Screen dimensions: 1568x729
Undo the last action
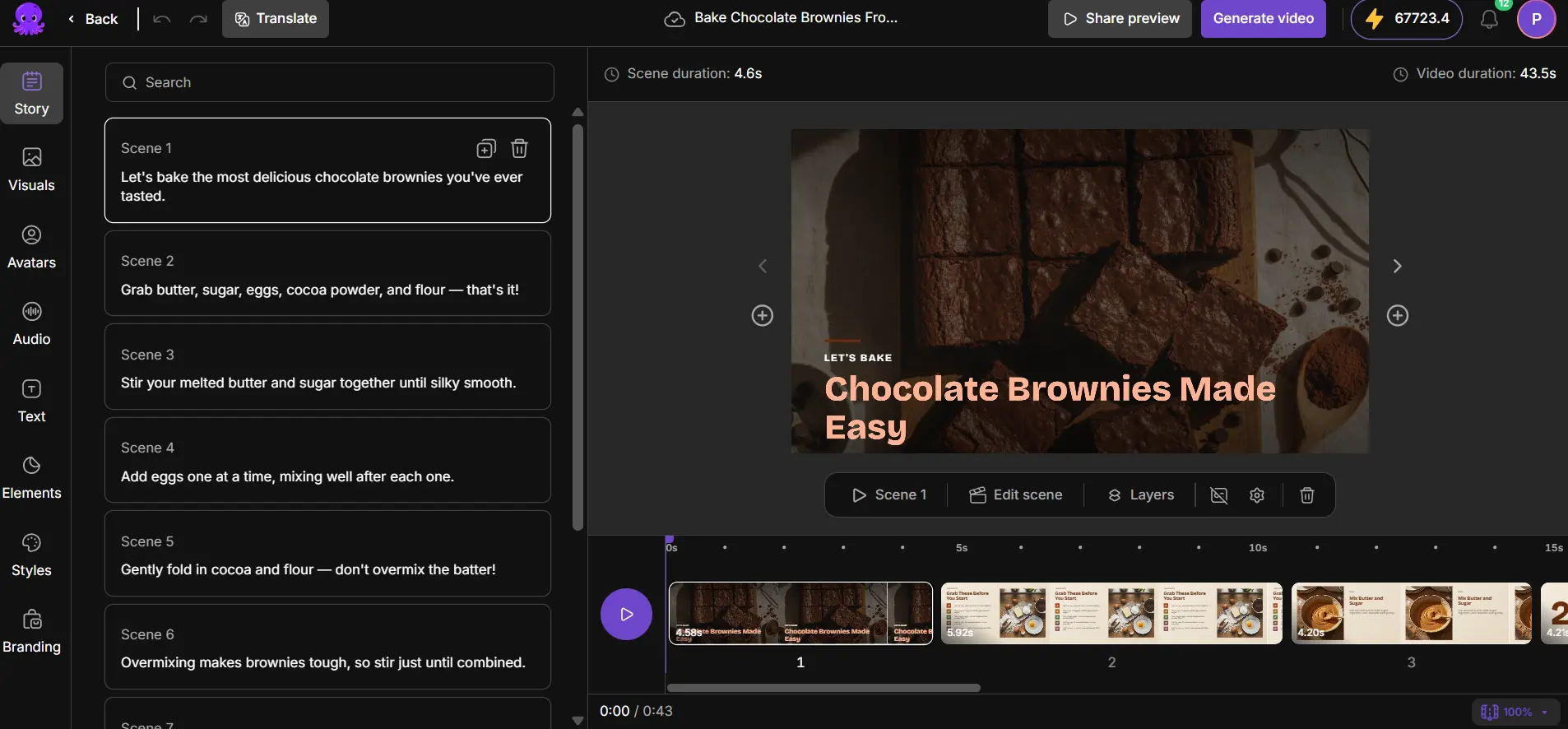(x=162, y=19)
